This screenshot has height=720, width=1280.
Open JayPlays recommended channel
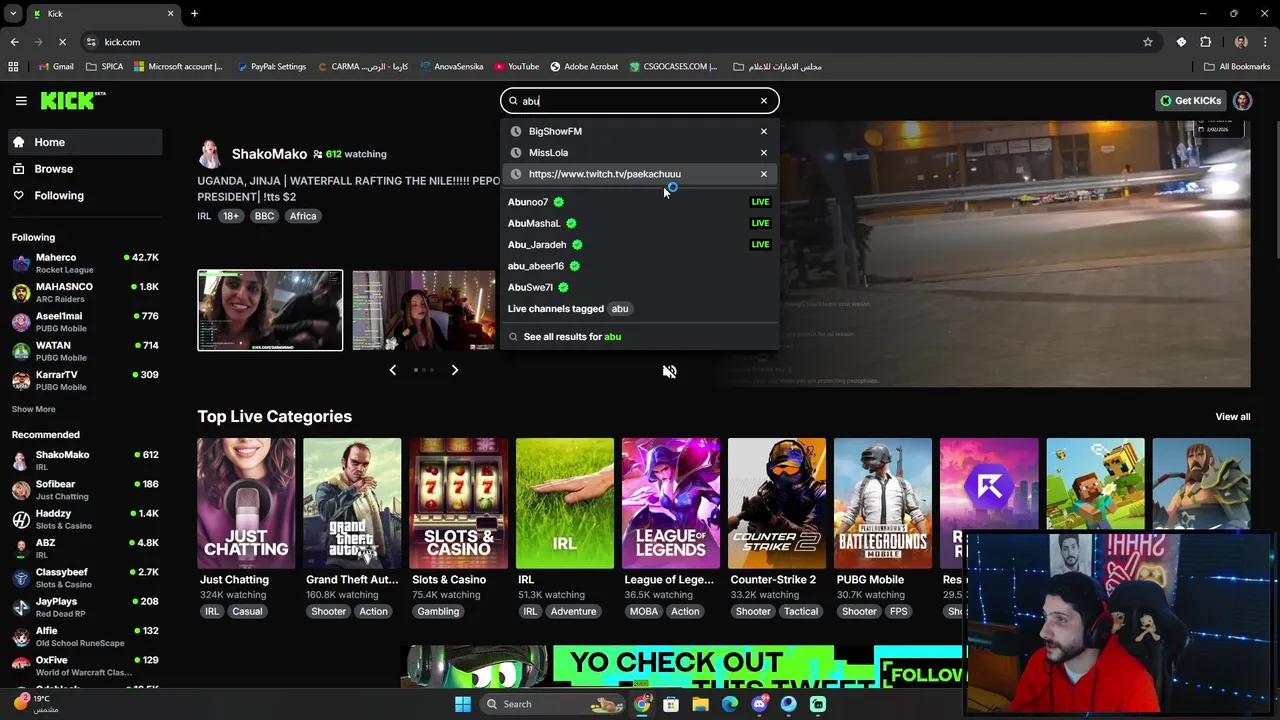[85, 607]
